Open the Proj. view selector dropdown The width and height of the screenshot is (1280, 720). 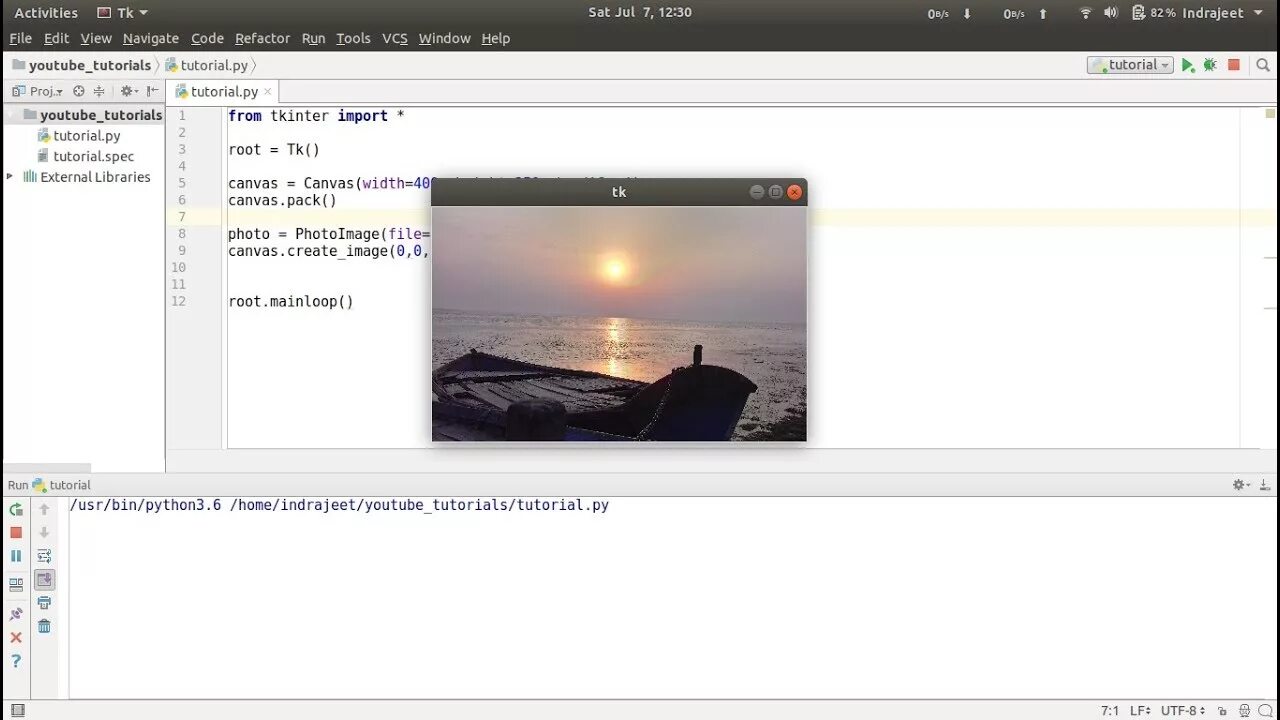pos(37,91)
